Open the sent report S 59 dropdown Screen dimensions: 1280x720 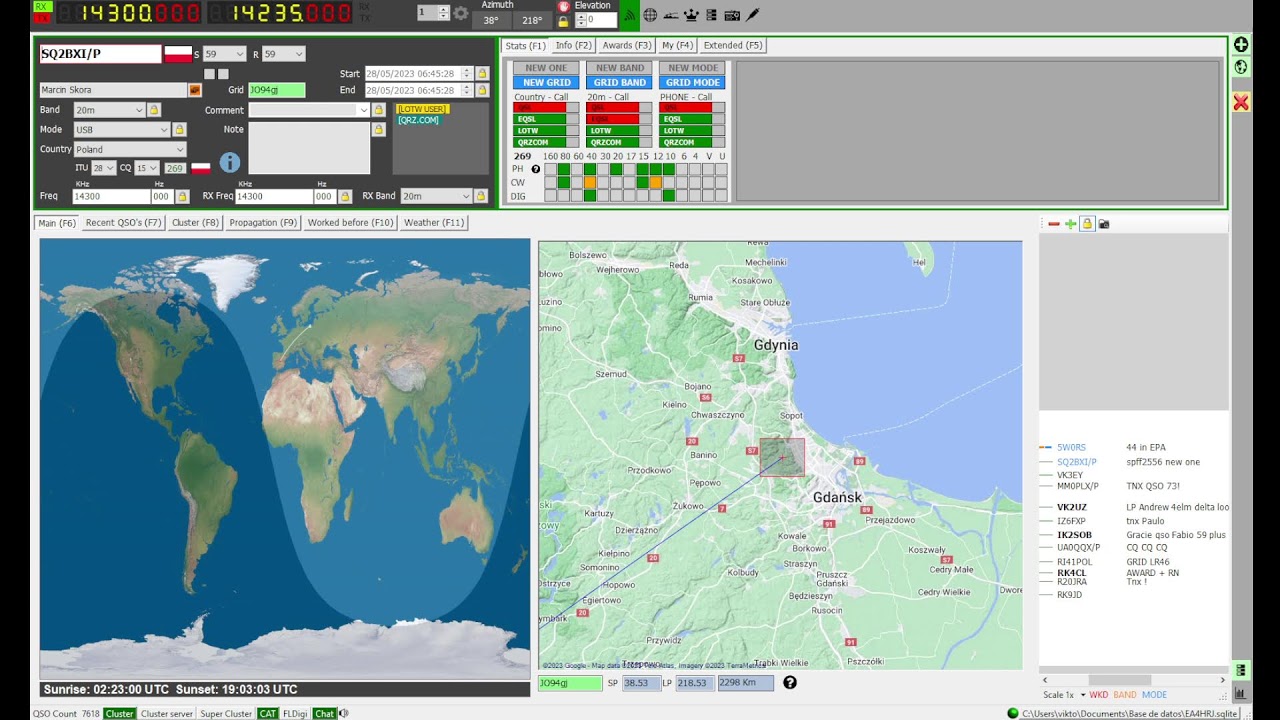click(224, 54)
